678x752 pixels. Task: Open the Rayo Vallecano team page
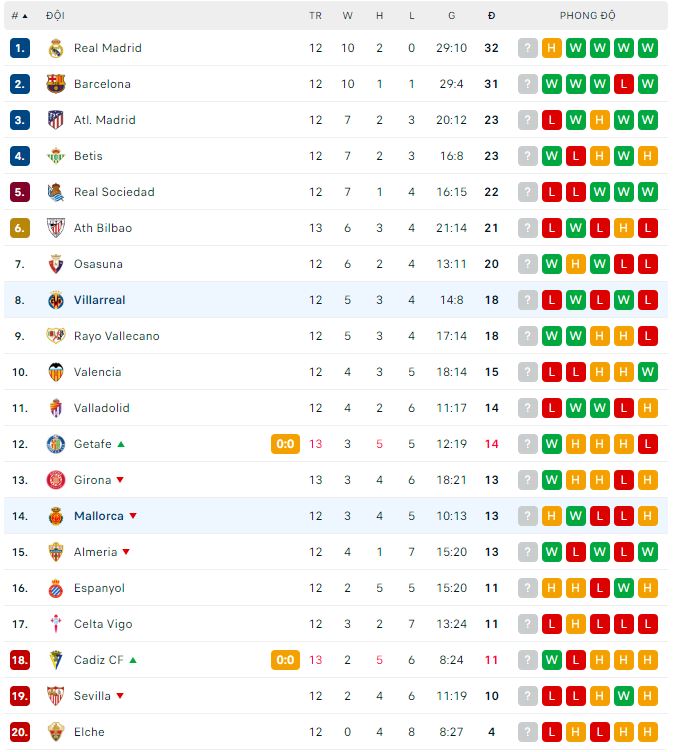click(116, 336)
